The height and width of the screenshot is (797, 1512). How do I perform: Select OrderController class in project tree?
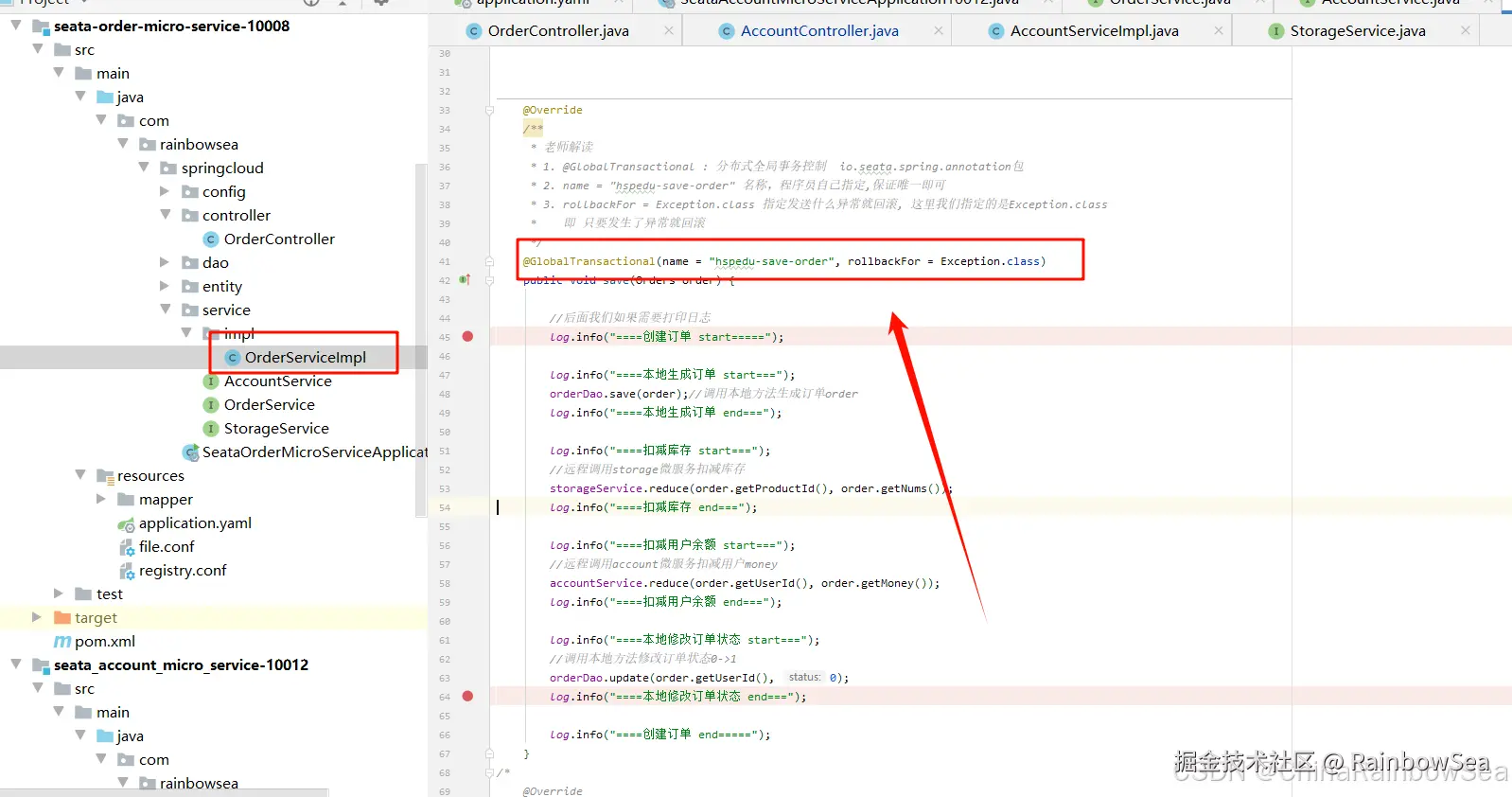[x=279, y=239]
